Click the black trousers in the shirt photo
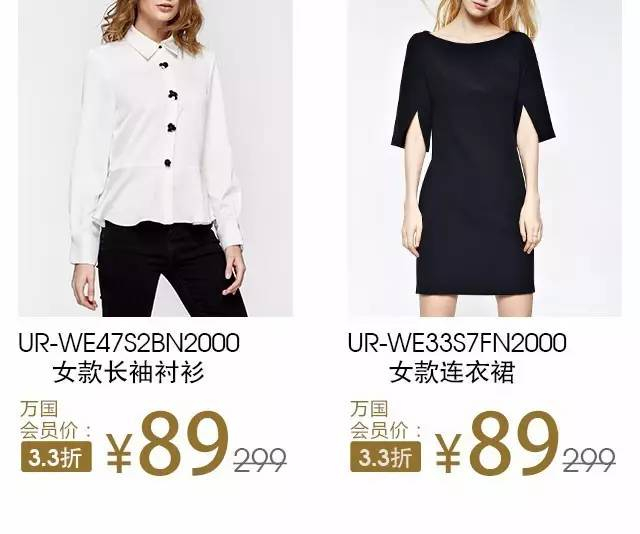 pyautogui.click(x=171, y=269)
